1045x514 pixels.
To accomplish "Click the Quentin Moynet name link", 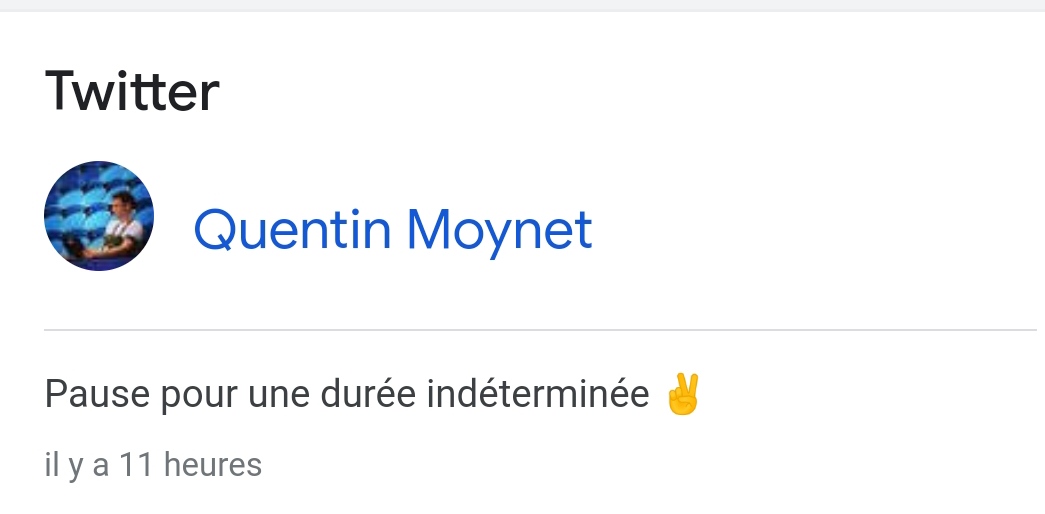I will coord(392,229).
